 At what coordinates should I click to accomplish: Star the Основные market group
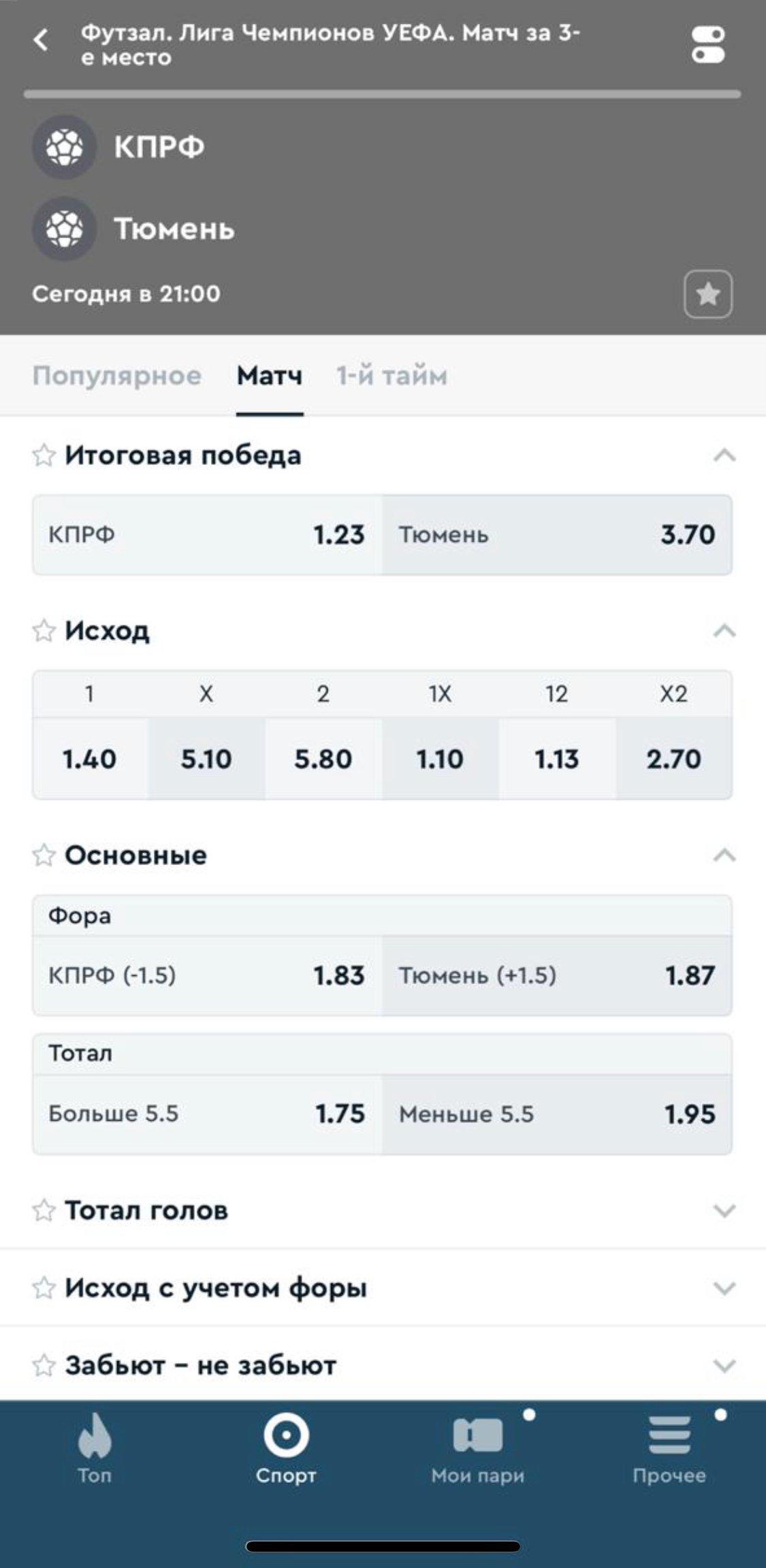tap(44, 855)
